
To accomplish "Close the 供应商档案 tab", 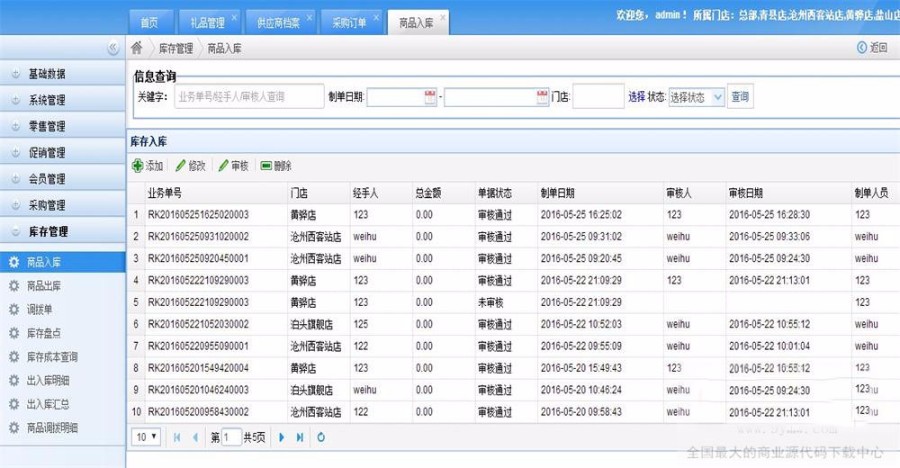I will pyautogui.click(x=309, y=18).
